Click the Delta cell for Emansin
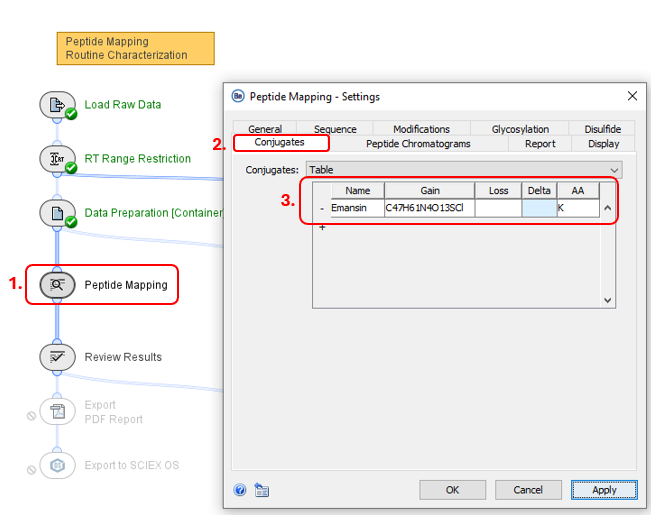This screenshot has height=515, width=651. coord(538,209)
